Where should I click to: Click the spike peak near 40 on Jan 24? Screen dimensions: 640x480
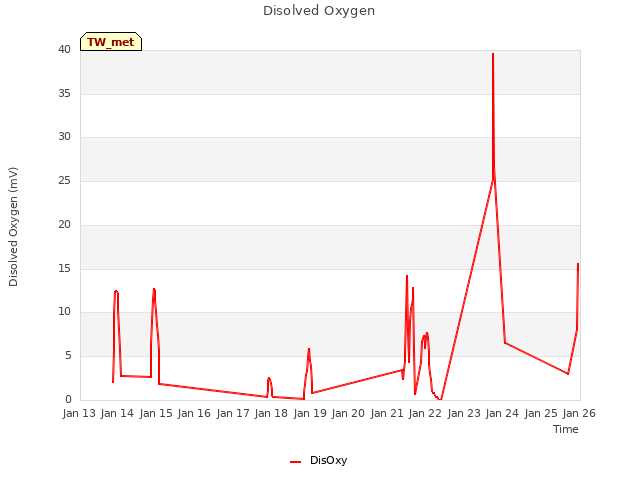(x=493, y=54)
